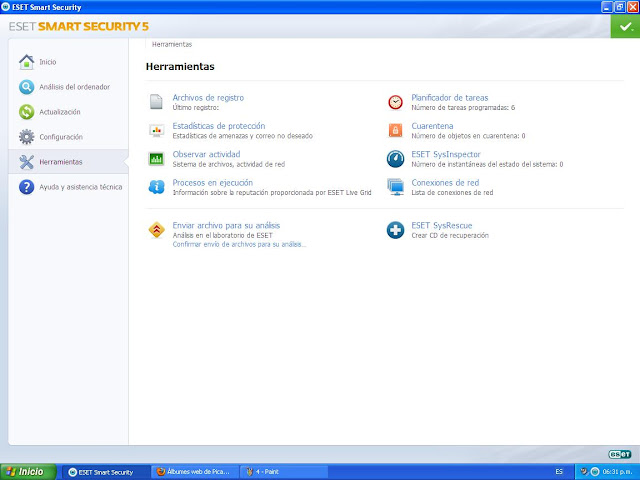Go to Actualización section

[x=60, y=112]
